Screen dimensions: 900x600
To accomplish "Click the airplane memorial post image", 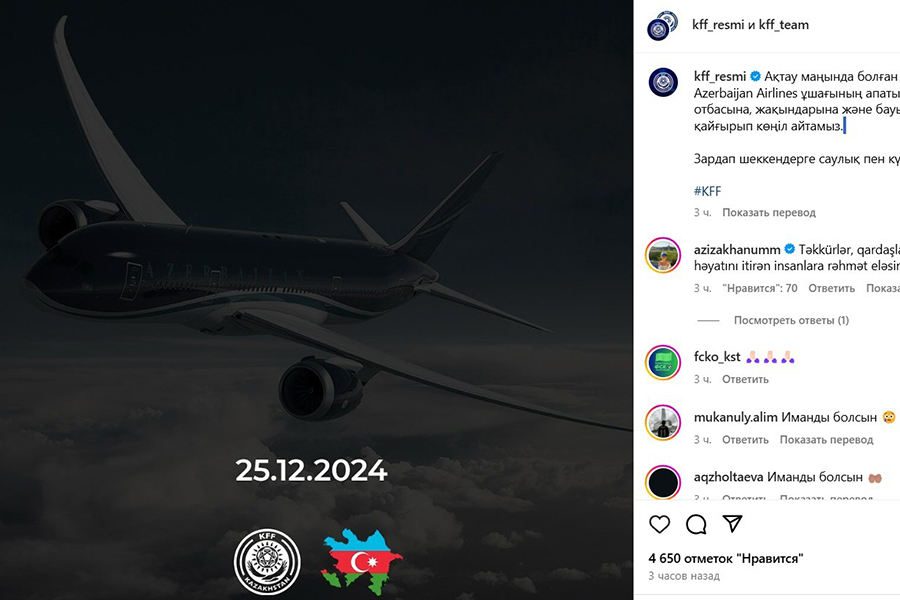I will point(316,300).
